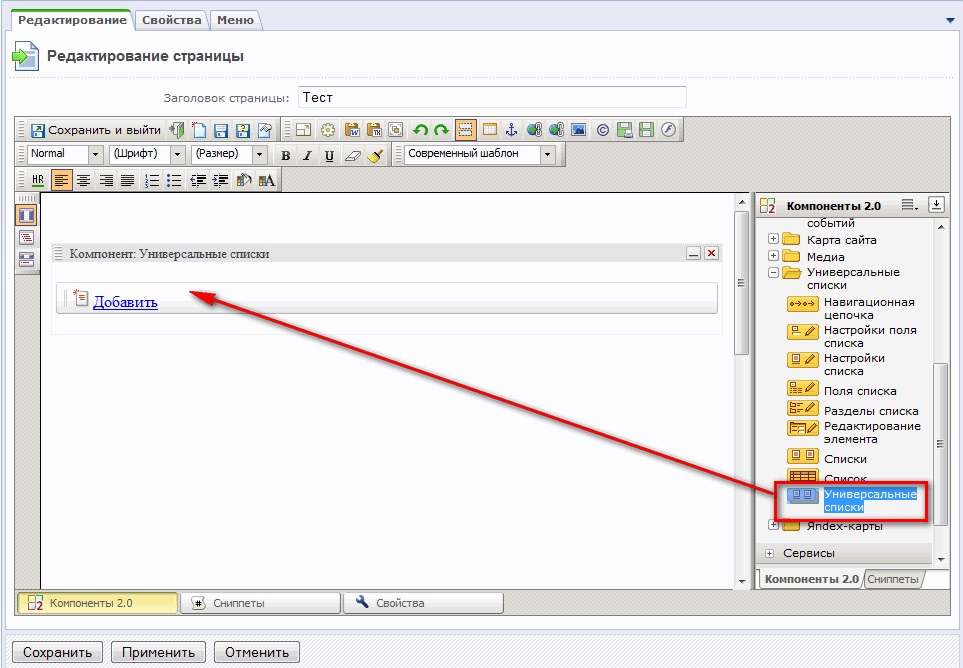
Task: Justify the text alignment
Action: (127, 181)
